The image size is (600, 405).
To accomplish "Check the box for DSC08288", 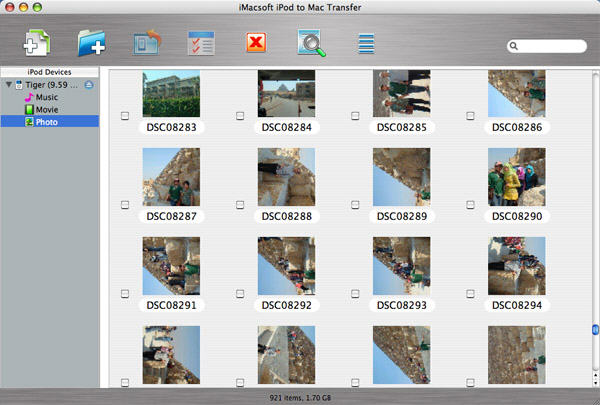I will coord(240,205).
